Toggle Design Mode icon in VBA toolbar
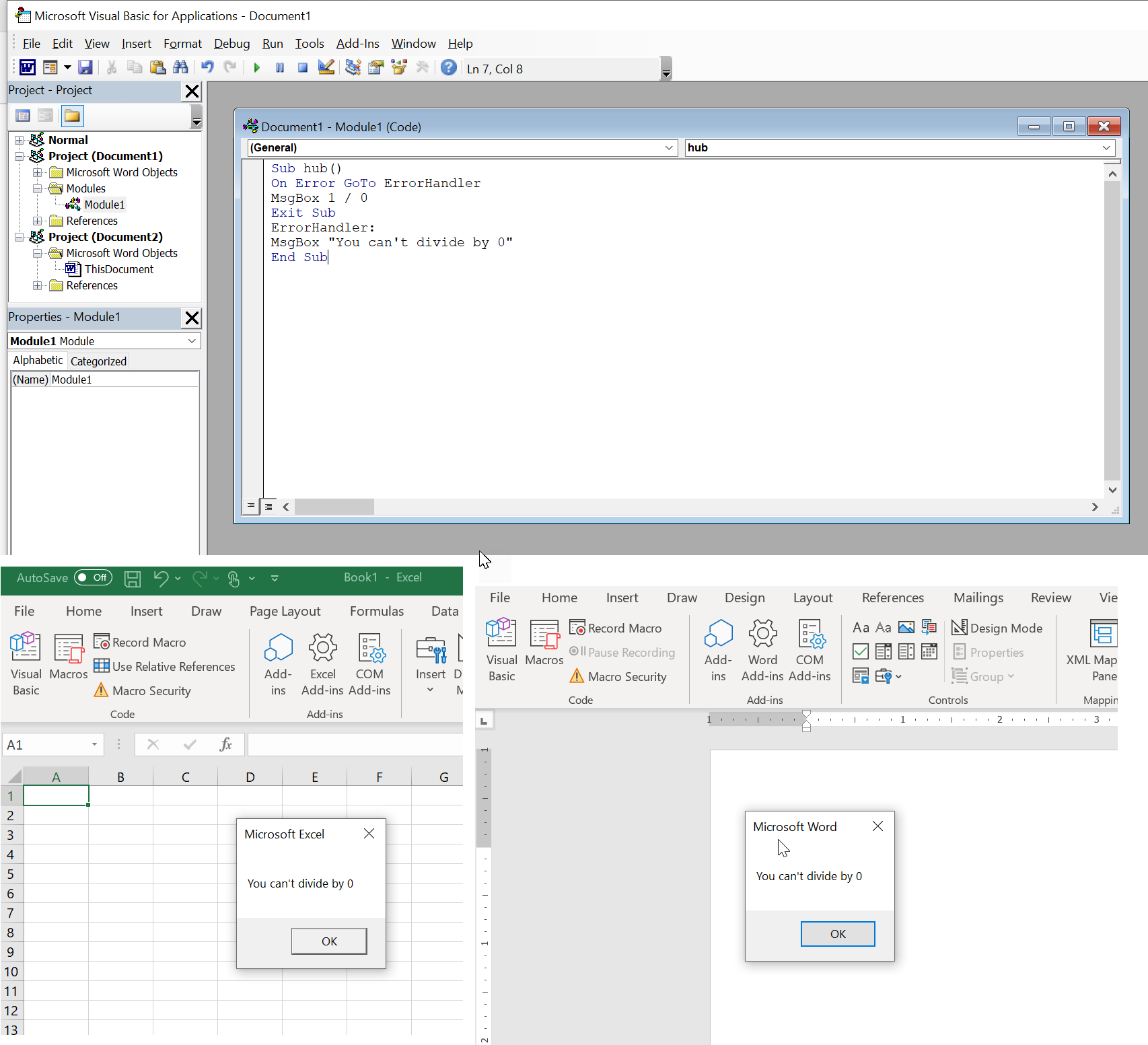 [x=326, y=67]
